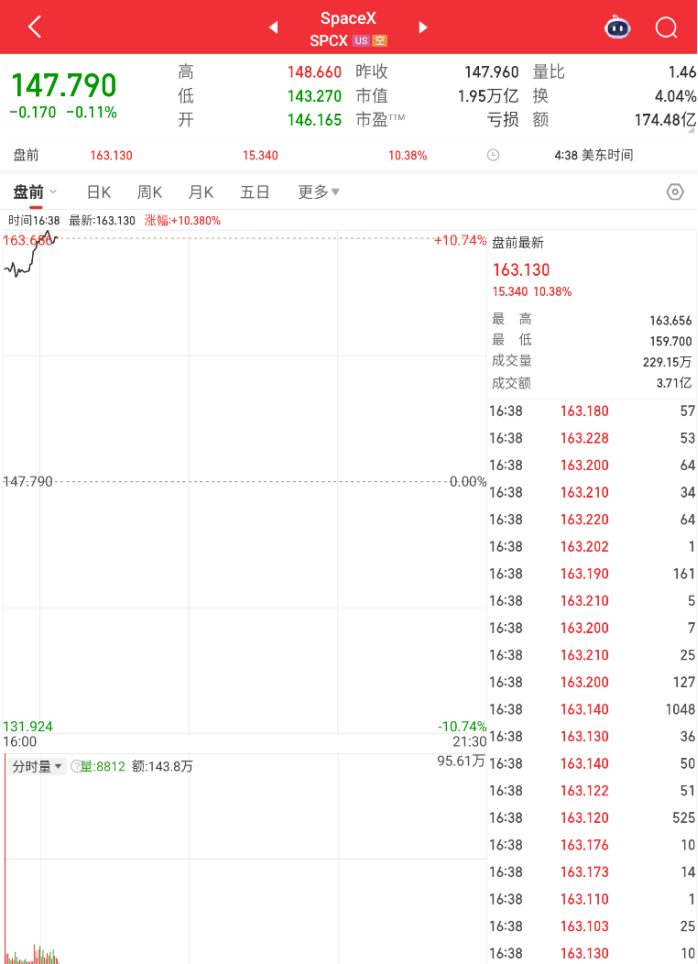Screen dimensions: 698x964
Task: Tap the price line on the intraday chart
Action: click(31, 255)
